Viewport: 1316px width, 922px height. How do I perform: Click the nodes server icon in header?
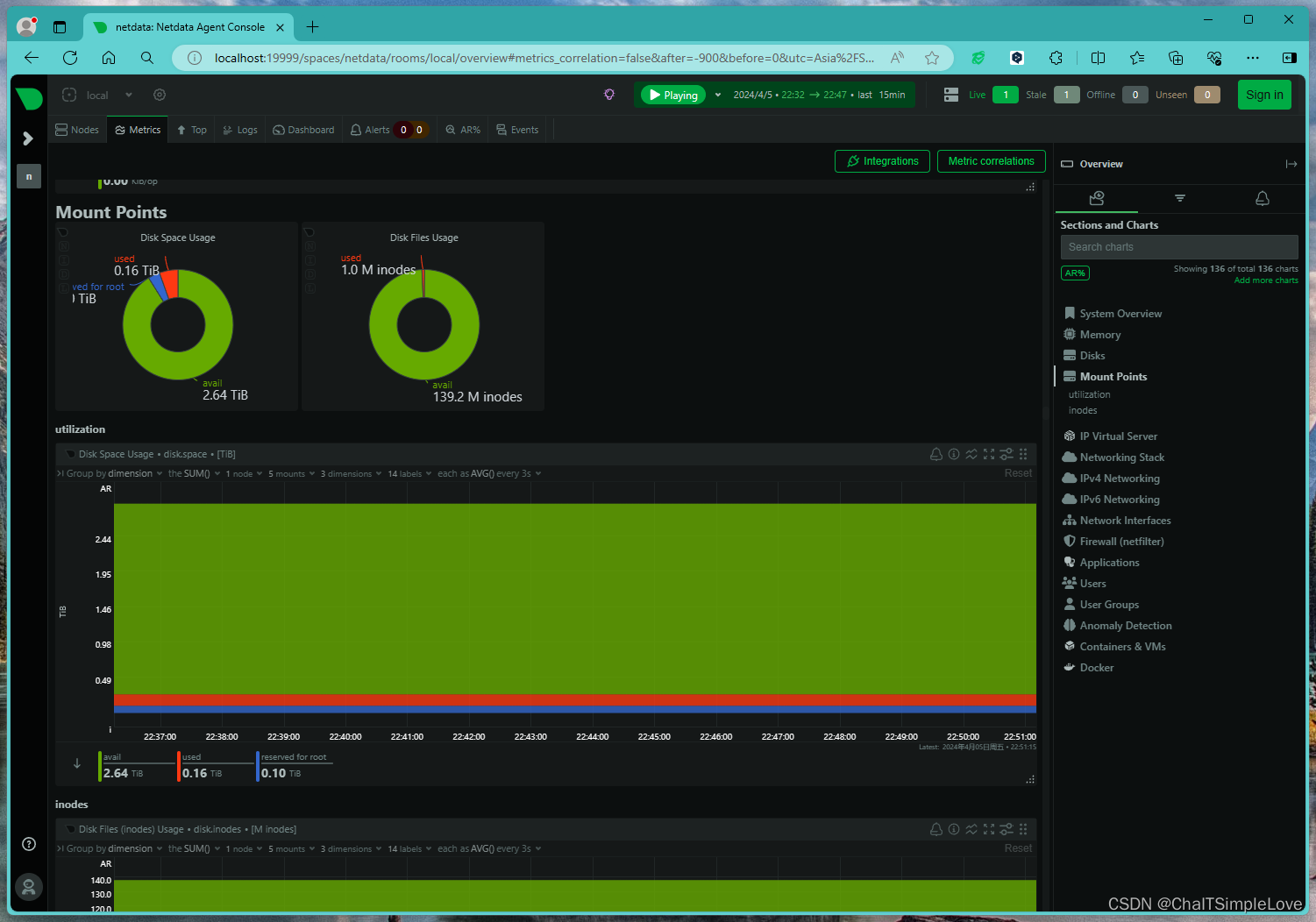coord(951,95)
